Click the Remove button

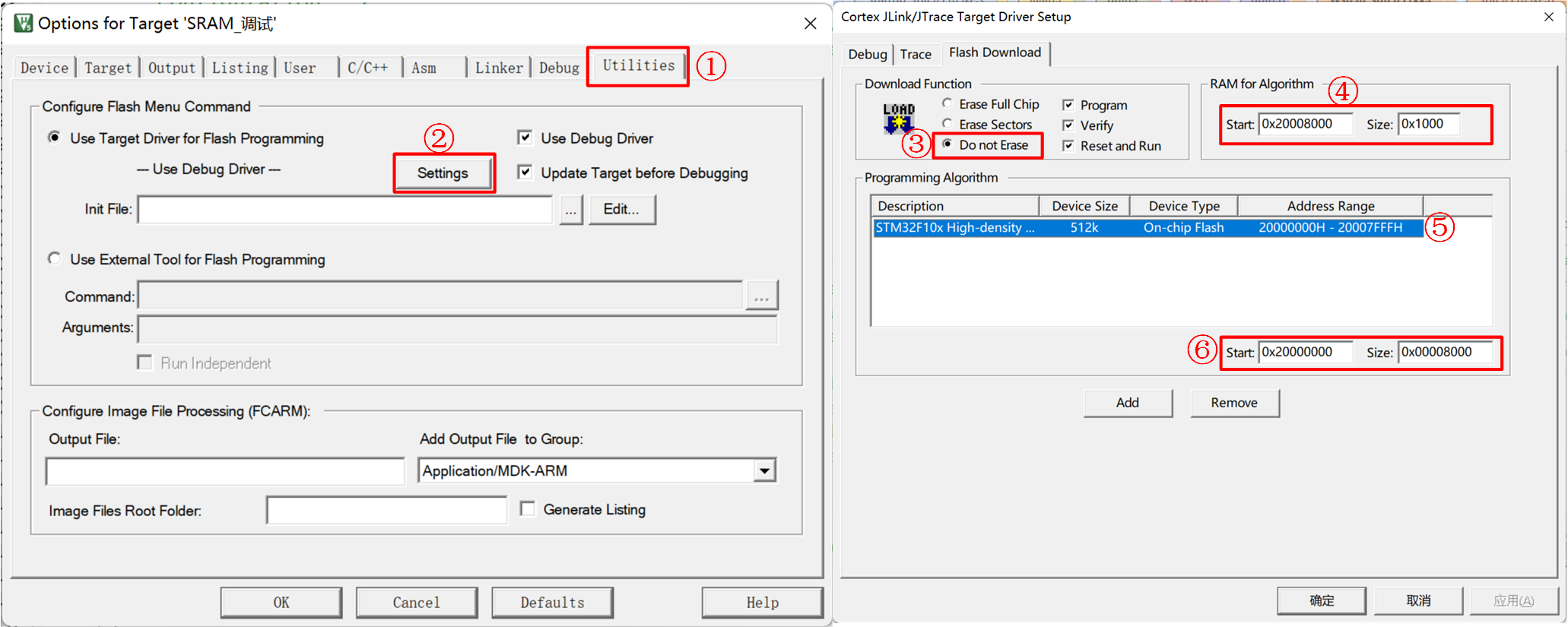(x=1233, y=403)
